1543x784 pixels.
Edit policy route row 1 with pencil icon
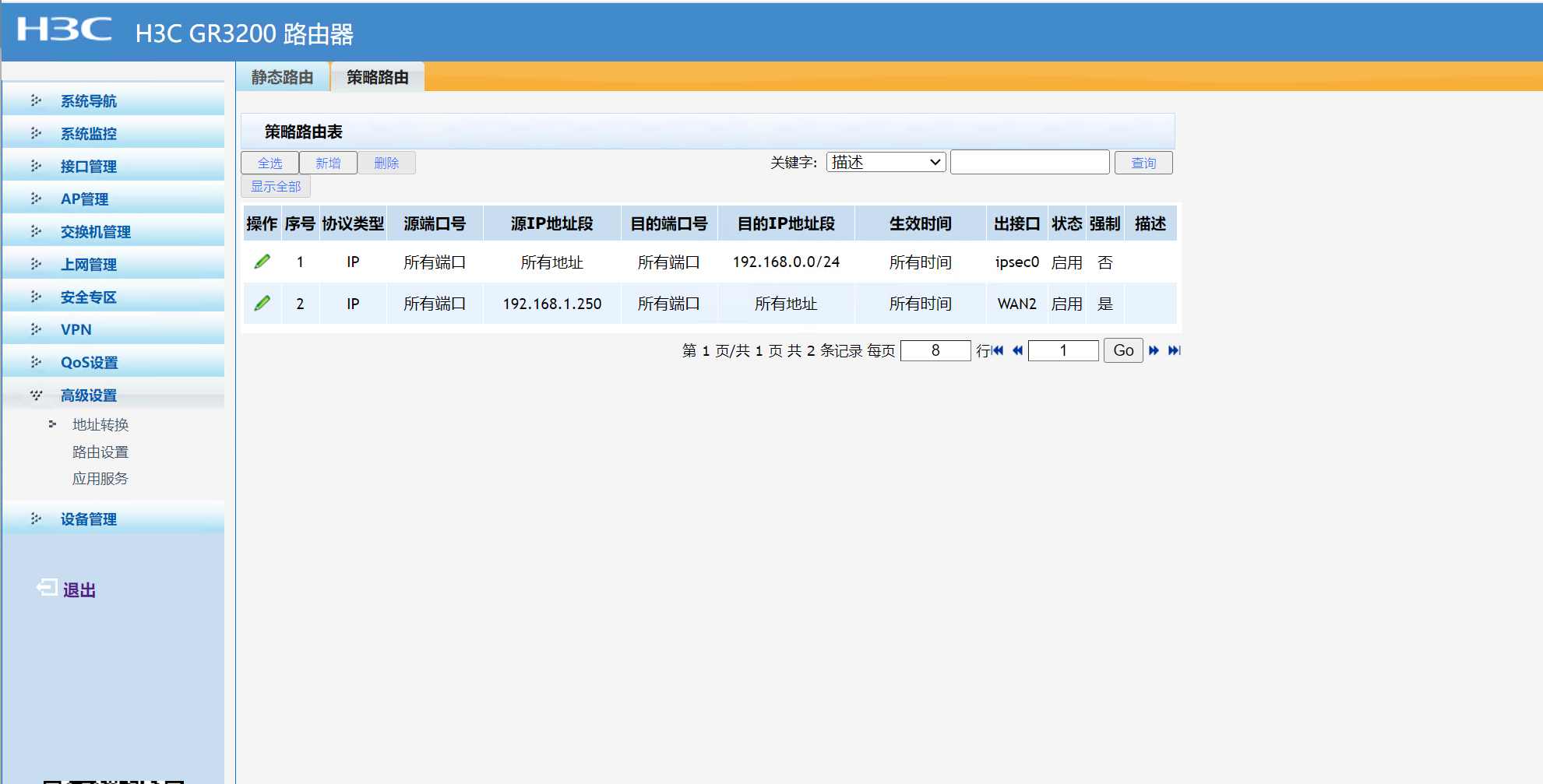(262, 262)
